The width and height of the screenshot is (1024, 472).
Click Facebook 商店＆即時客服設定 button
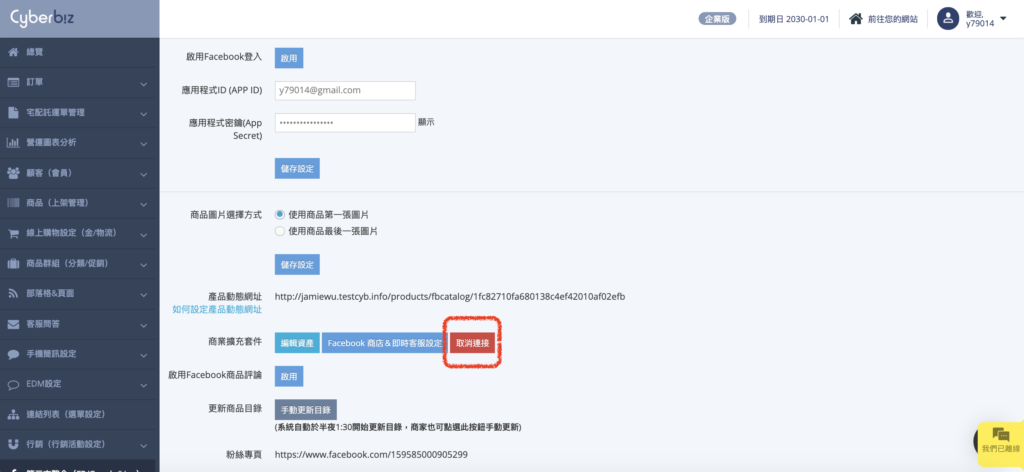click(385, 343)
